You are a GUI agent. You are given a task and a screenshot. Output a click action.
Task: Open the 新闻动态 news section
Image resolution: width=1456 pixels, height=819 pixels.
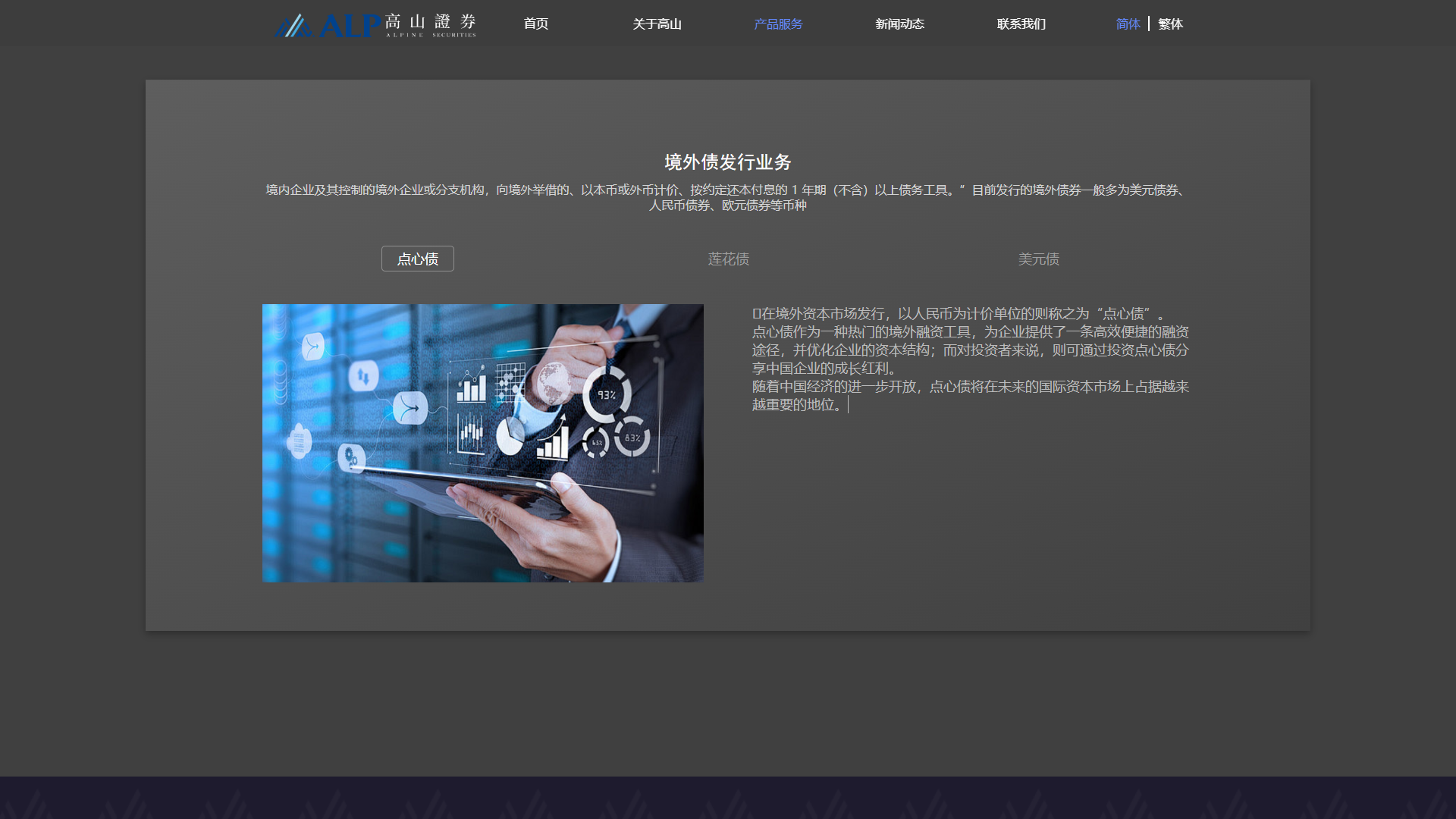(899, 24)
